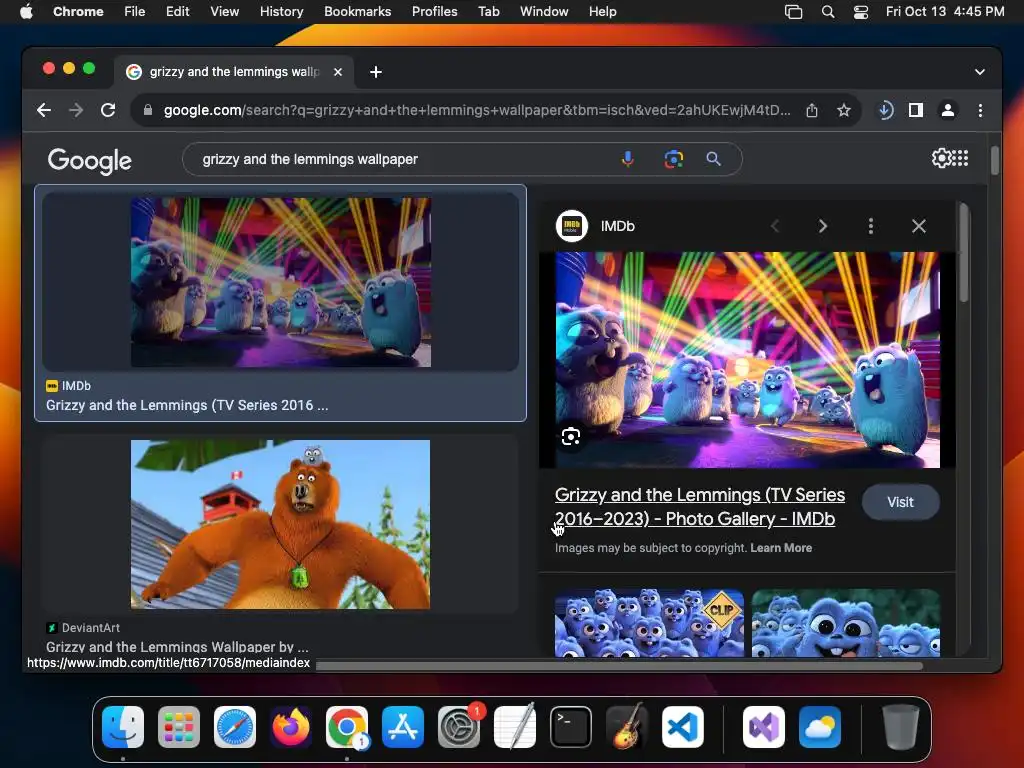Open Launchpad from the dock
Screen dimensions: 1024x768
[179, 727]
